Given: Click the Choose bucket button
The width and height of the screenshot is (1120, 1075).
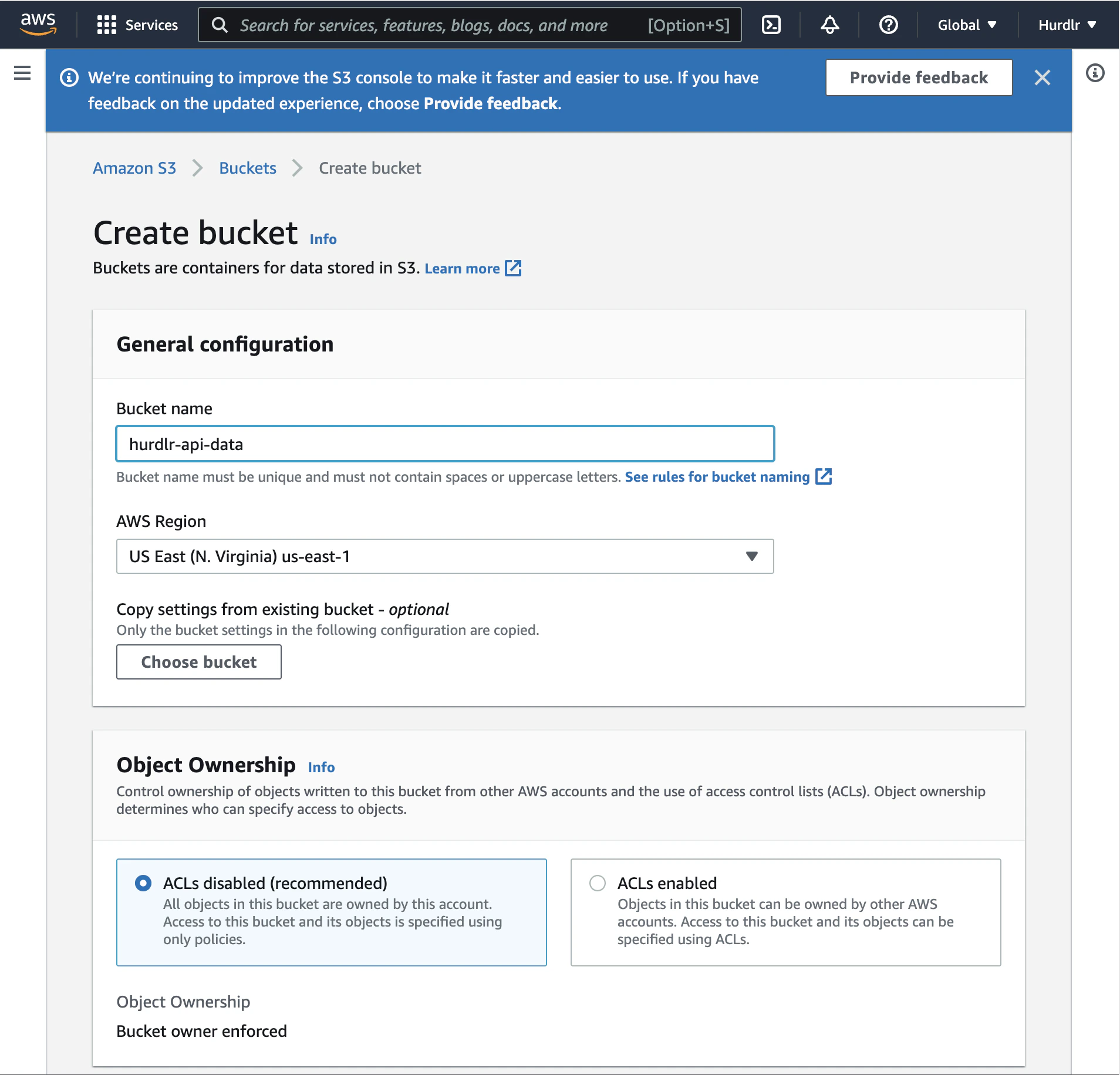Looking at the screenshot, I should (x=199, y=662).
